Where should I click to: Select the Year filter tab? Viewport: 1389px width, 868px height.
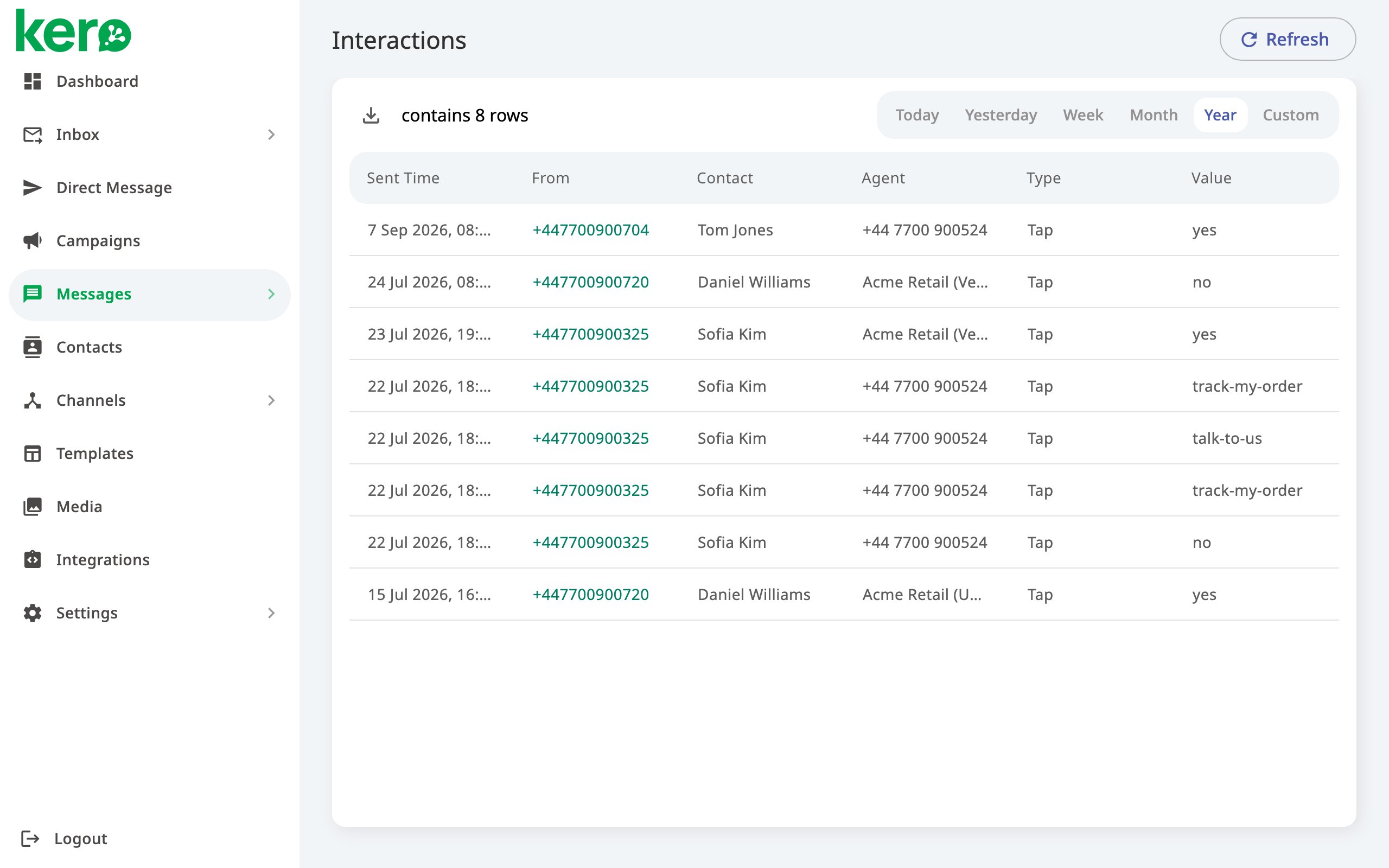1220,116
